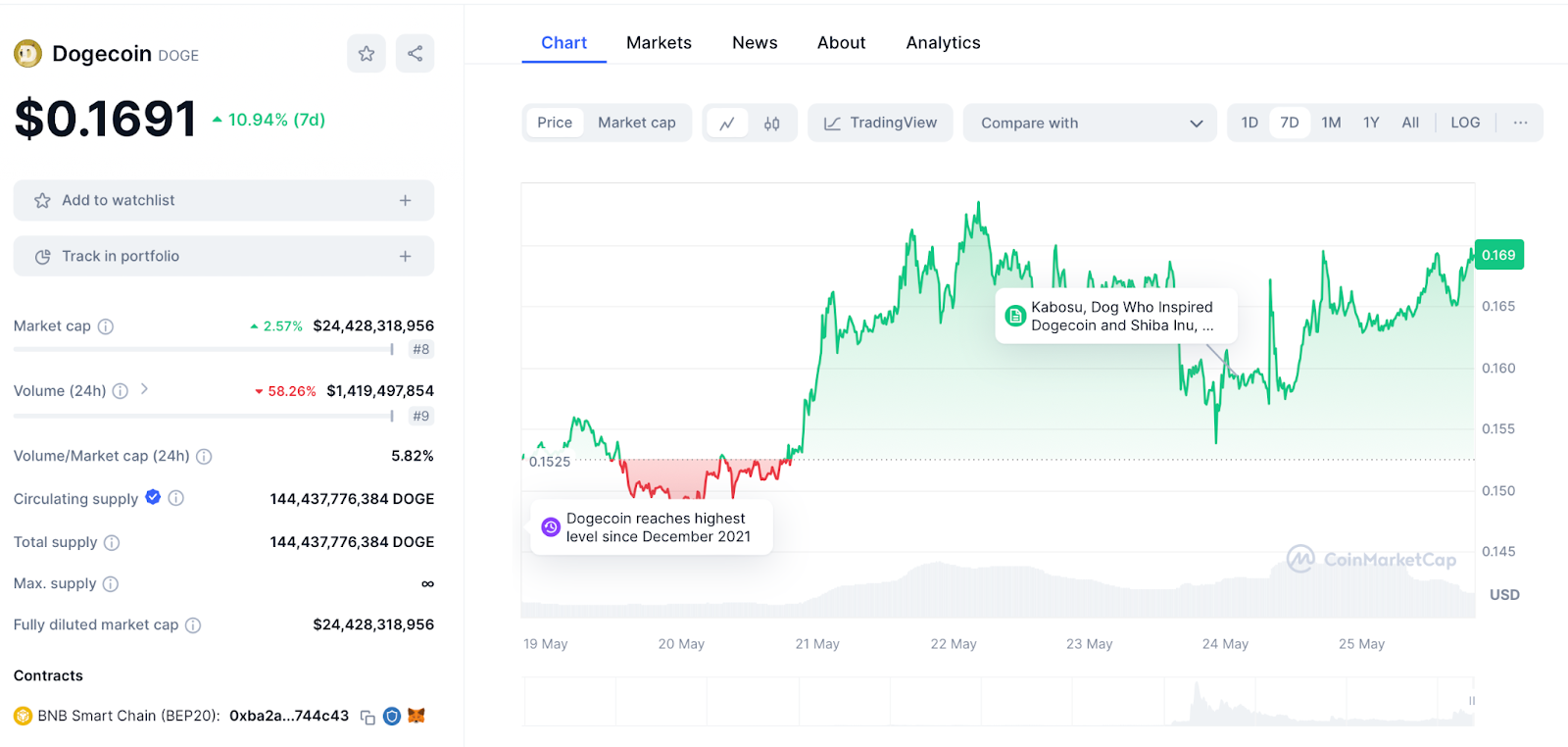Select the line chart view icon

coord(727,124)
